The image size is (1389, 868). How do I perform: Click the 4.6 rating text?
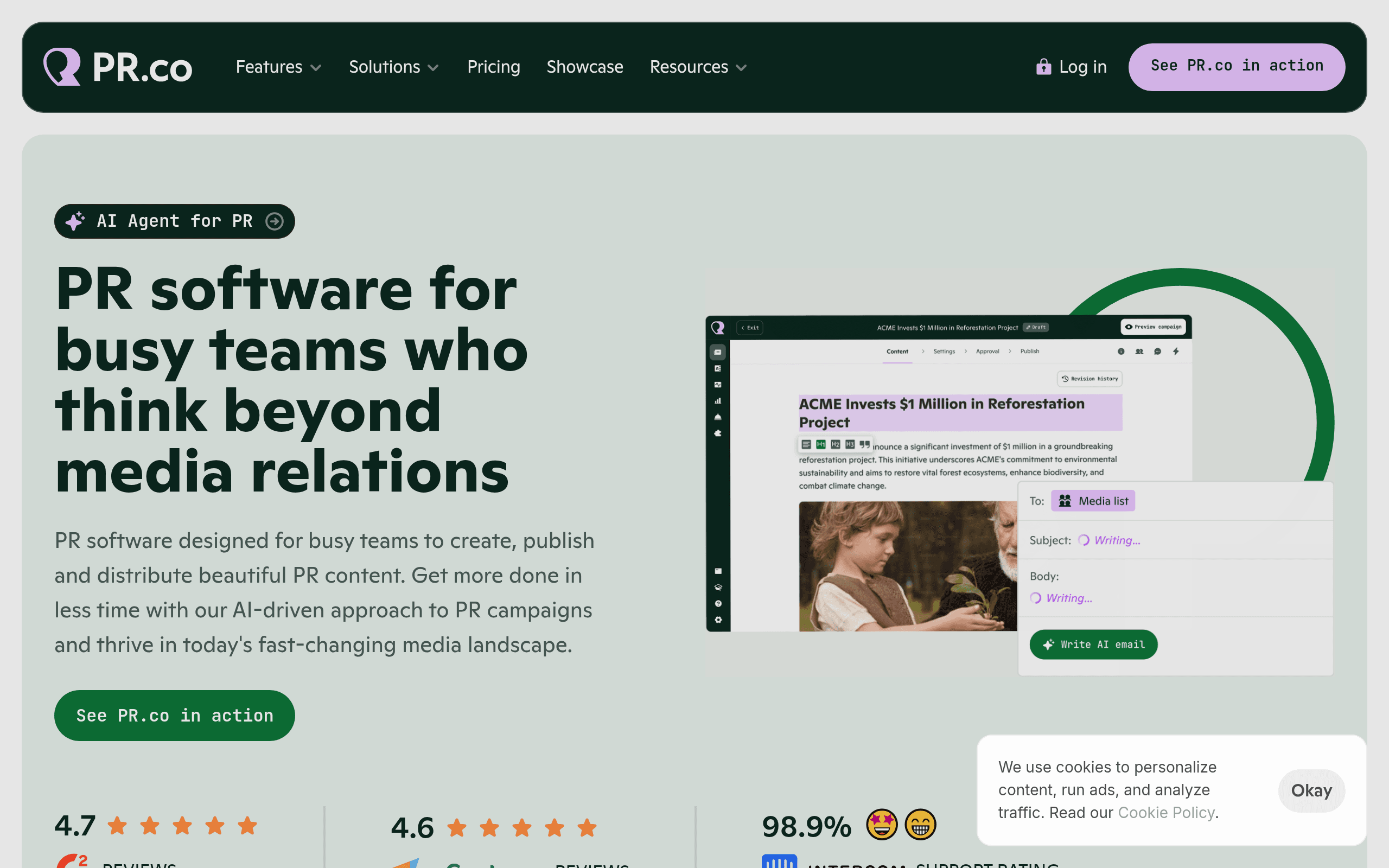pyautogui.click(x=412, y=828)
